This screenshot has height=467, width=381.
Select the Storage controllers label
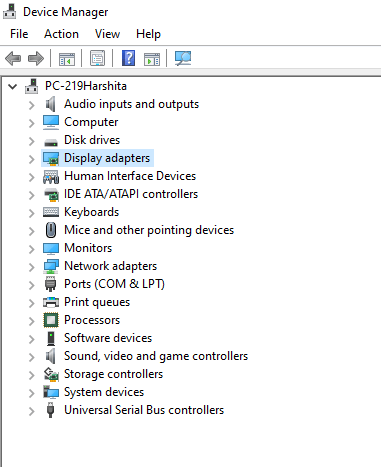pos(113,374)
